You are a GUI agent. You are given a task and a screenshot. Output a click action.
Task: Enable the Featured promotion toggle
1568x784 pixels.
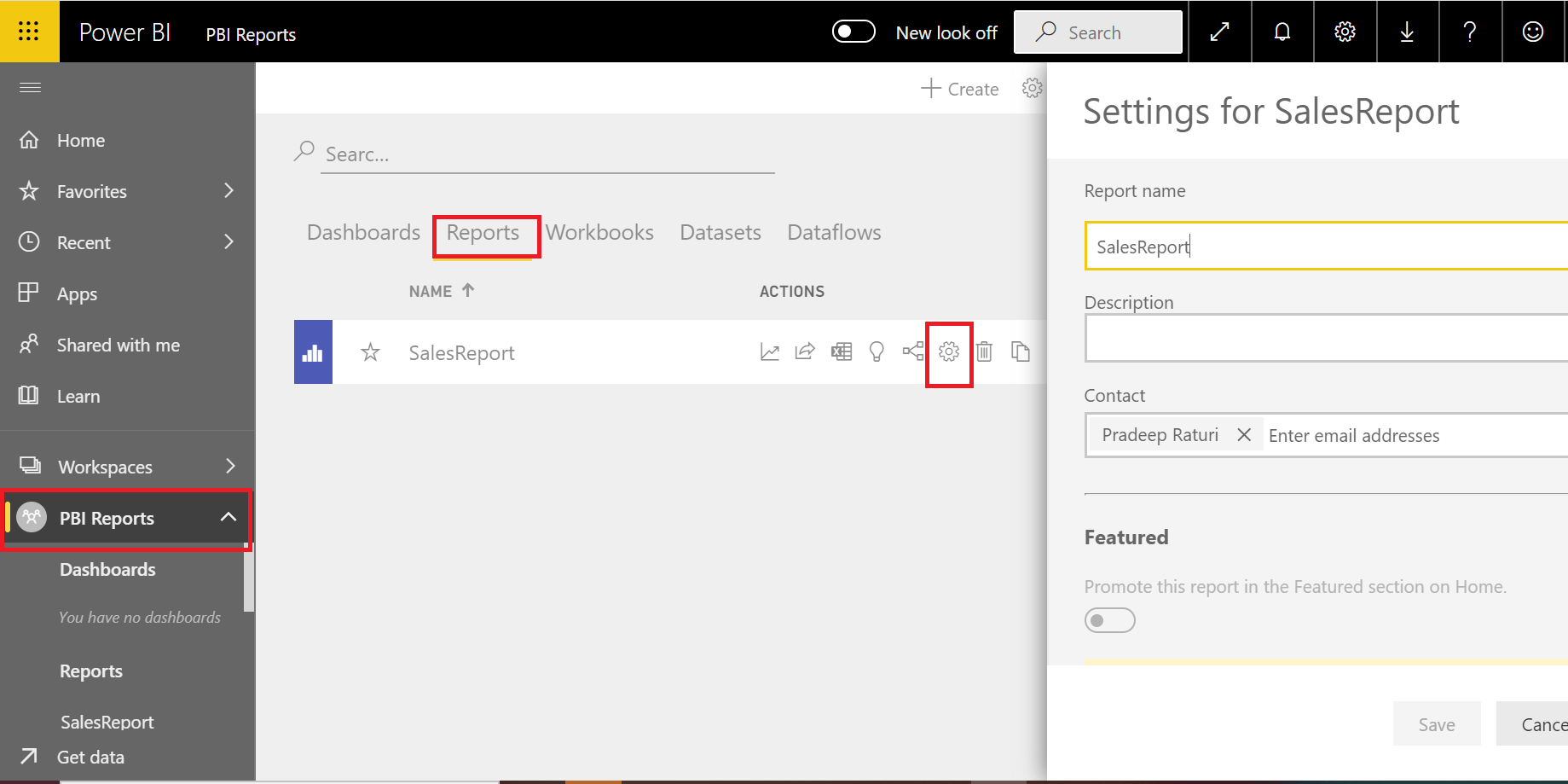pos(1109,620)
